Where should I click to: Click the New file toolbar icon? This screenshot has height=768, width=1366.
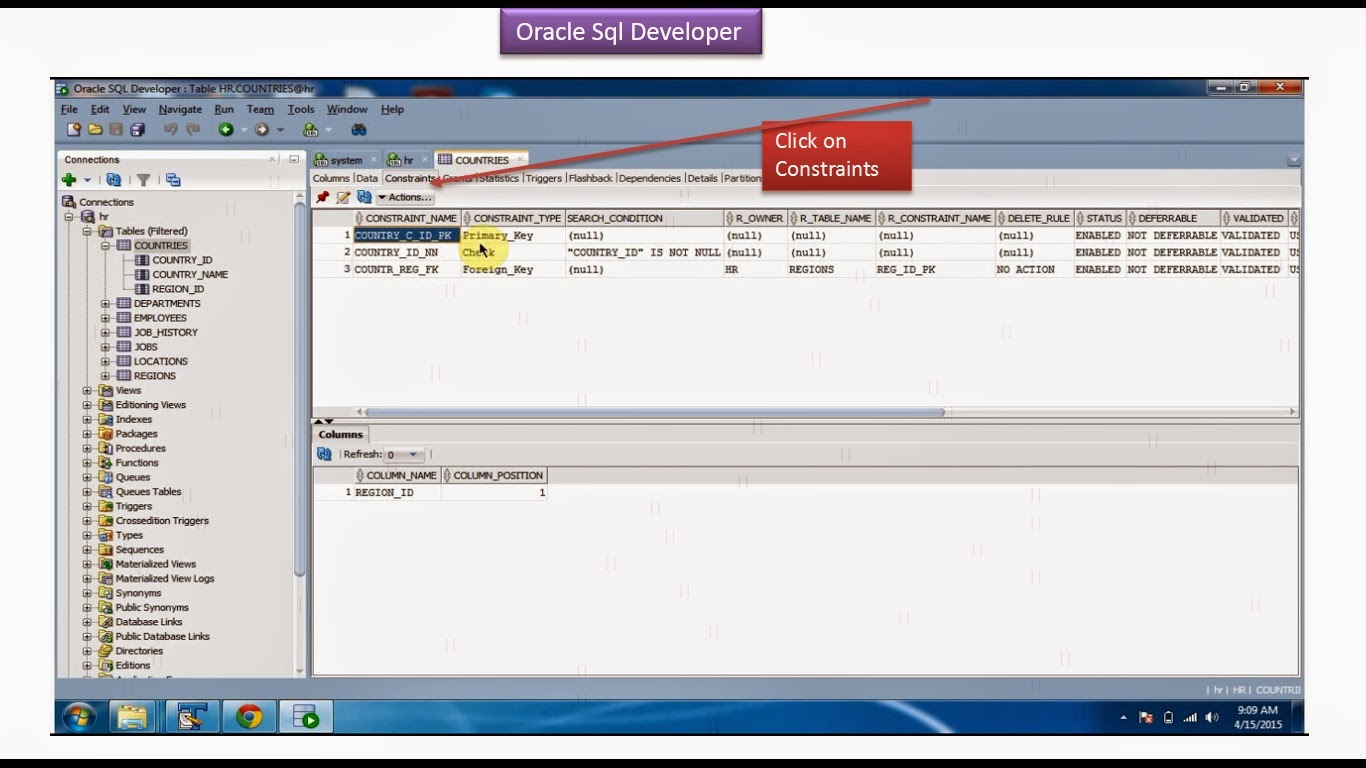(74, 129)
